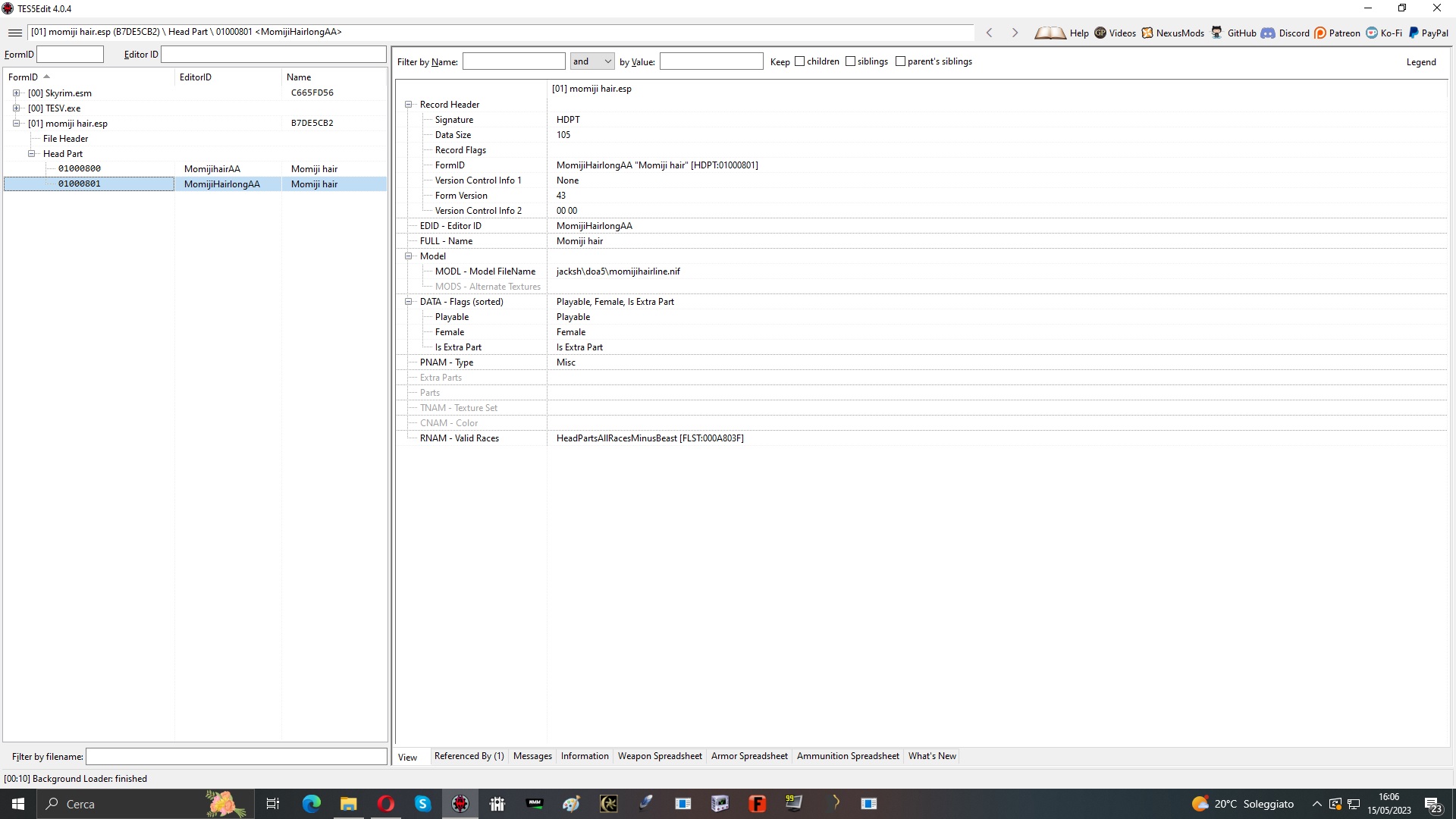Focus the Editor ID search field
The height and width of the screenshot is (819, 1456).
pyautogui.click(x=274, y=55)
